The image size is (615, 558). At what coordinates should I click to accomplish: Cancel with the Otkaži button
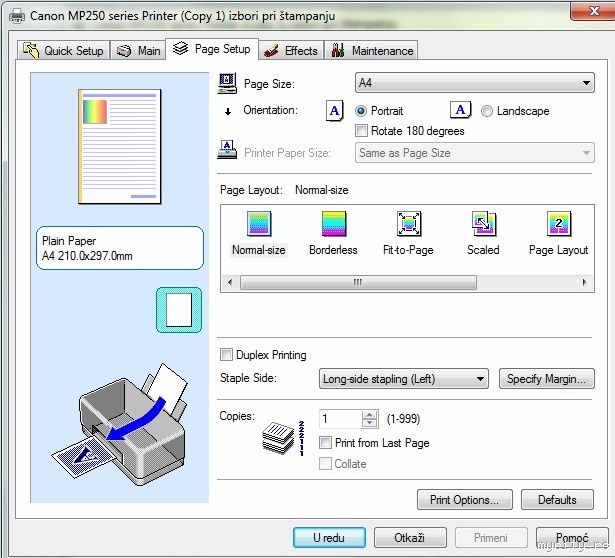tap(410, 538)
